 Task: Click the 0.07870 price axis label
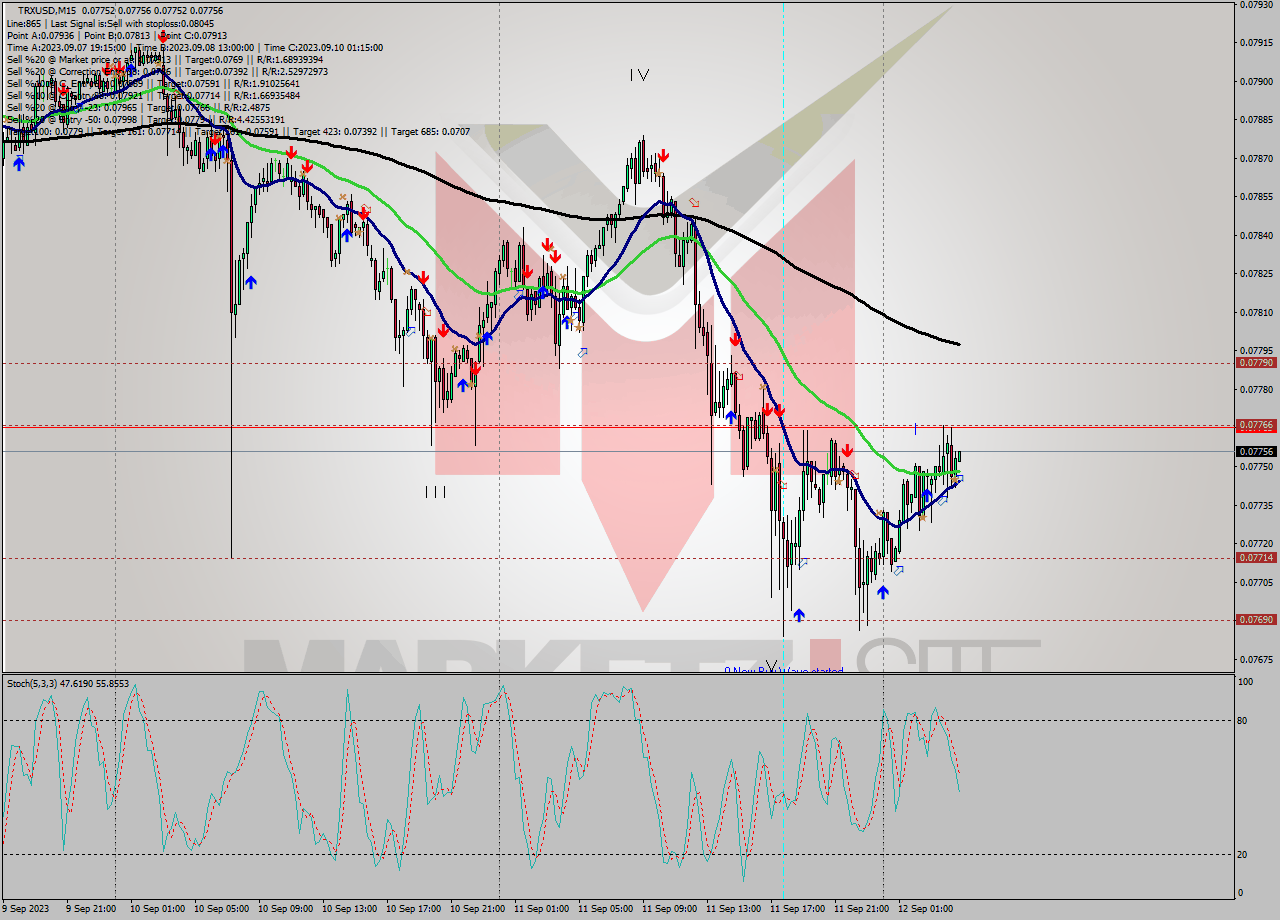point(1256,158)
